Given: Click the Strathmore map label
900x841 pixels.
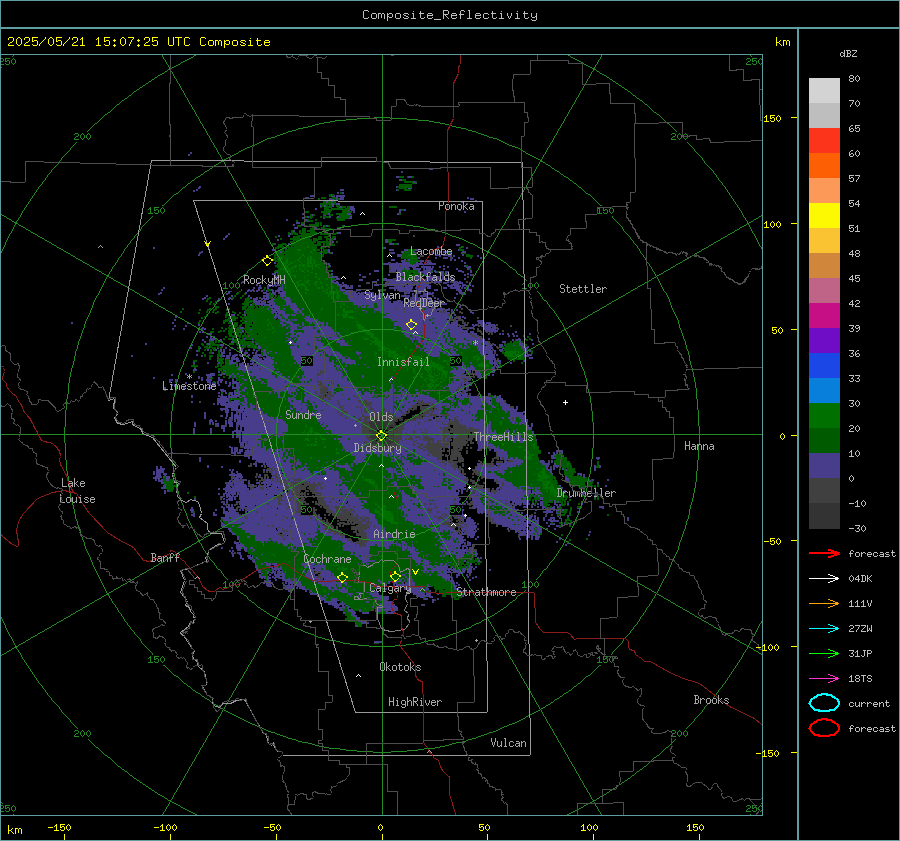Looking at the screenshot, I should 486,592.
